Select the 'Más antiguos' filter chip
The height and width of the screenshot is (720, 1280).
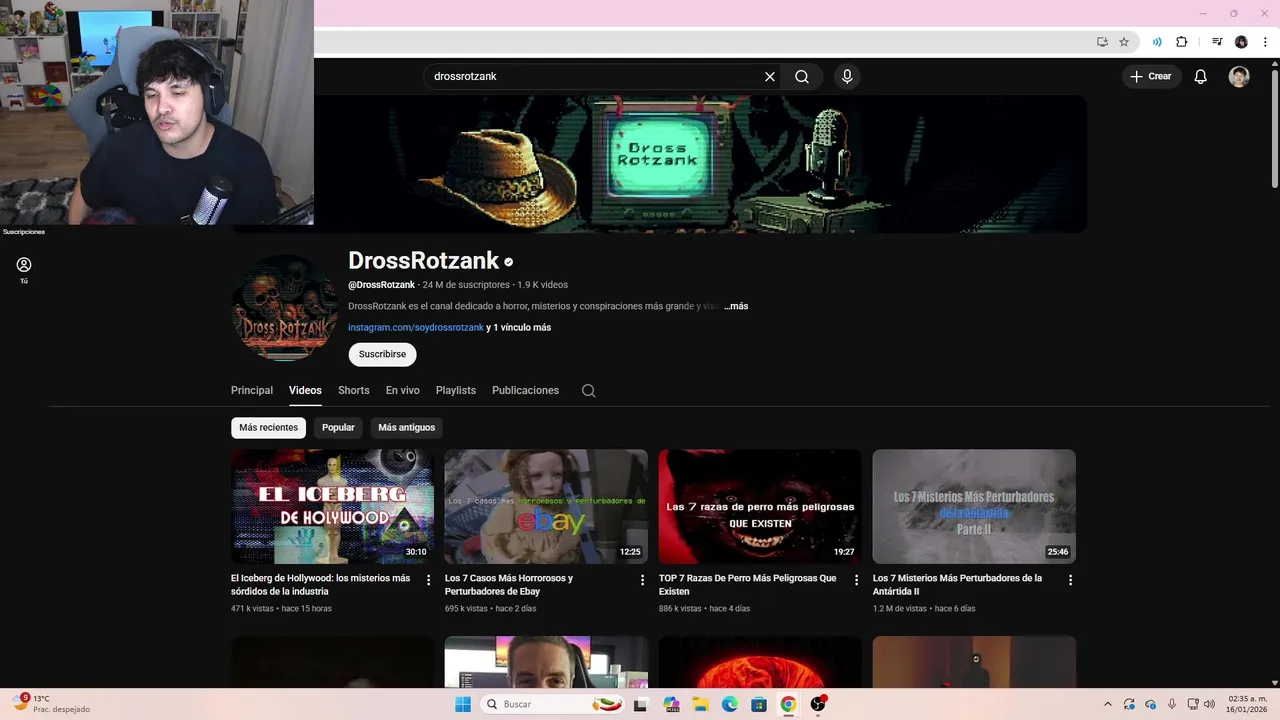407,427
